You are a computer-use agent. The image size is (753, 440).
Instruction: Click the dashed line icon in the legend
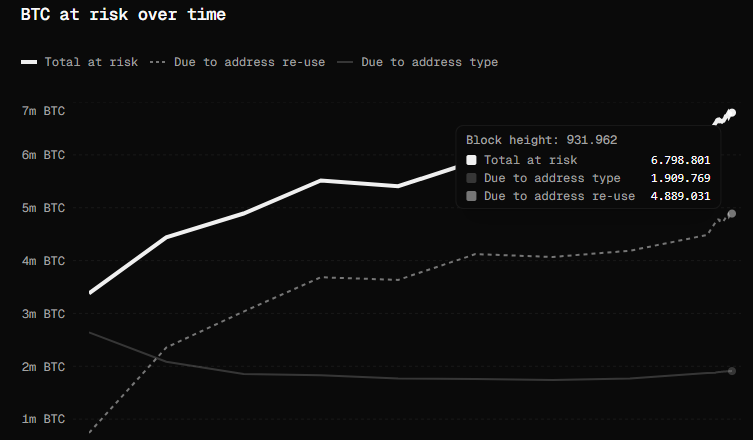[x=157, y=62]
